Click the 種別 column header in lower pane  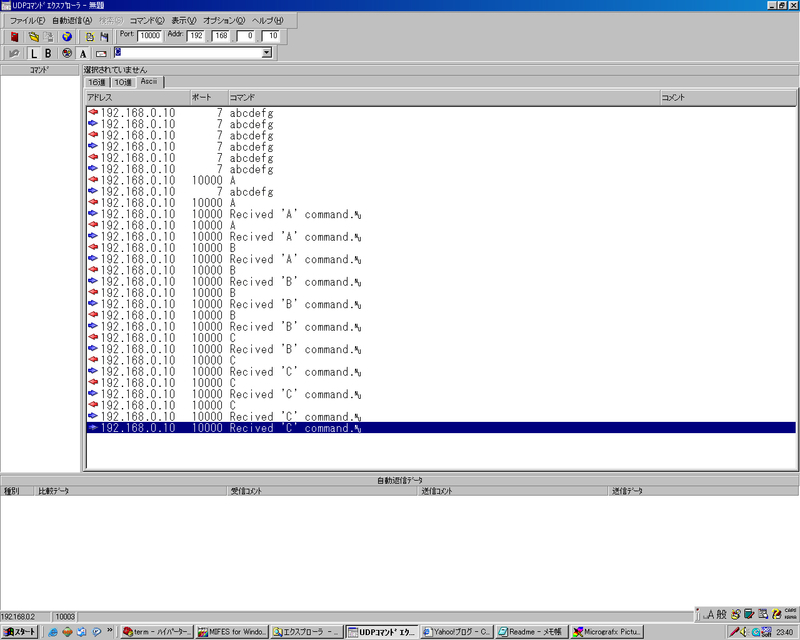click(x=17, y=491)
